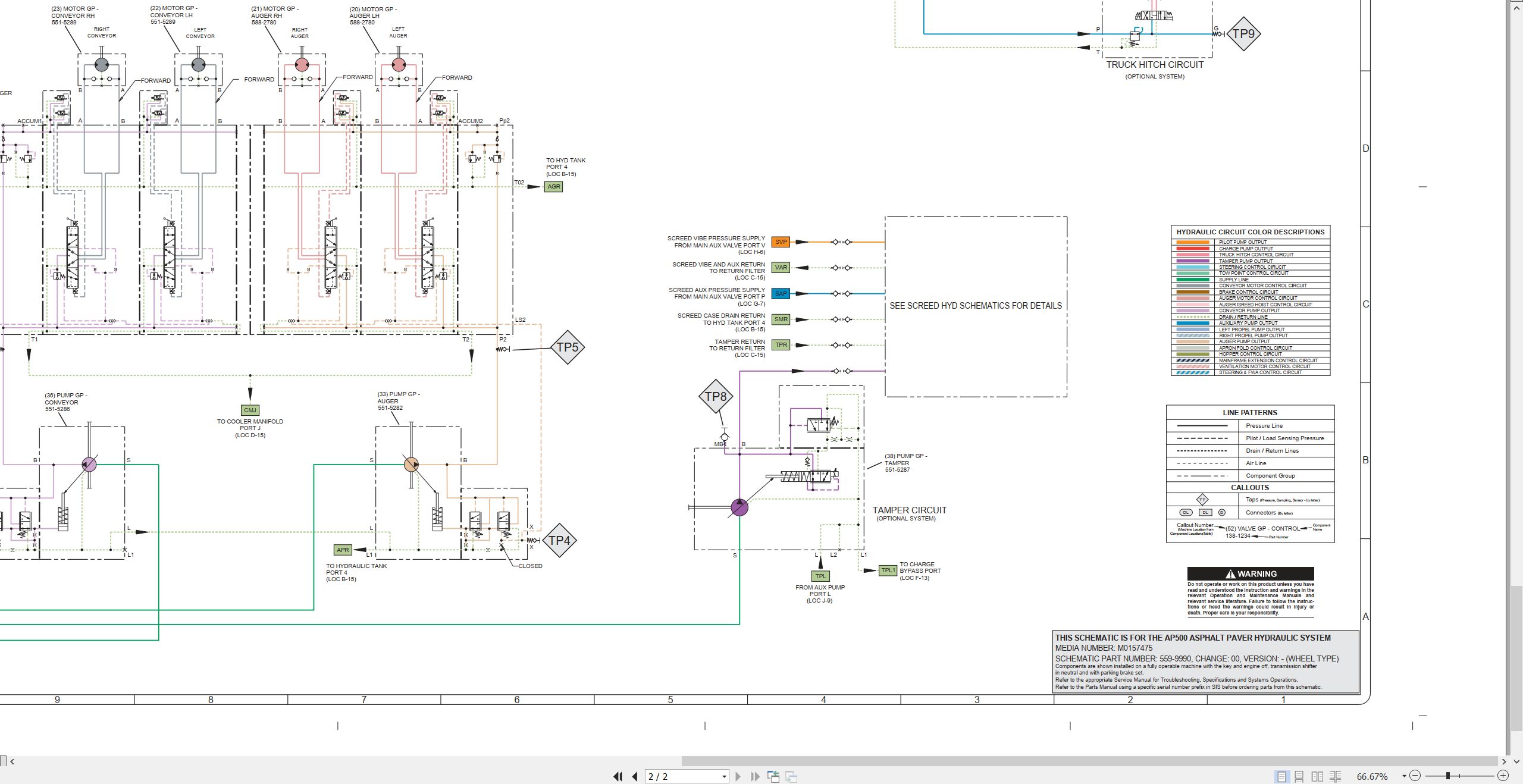Screen dimensions: 1523x784
Task: Zoom out with the minus icon
Action: coord(1415,776)
